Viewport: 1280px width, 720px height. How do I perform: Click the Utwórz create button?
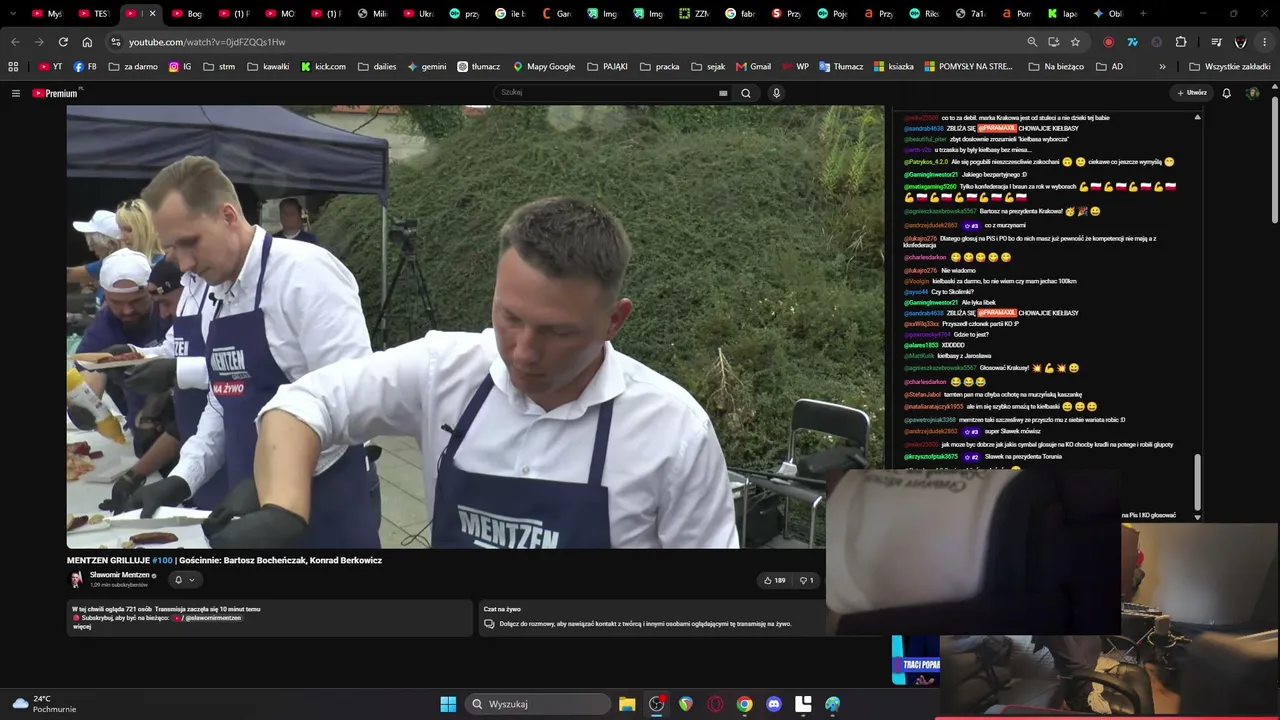(x=1191, y=93)
